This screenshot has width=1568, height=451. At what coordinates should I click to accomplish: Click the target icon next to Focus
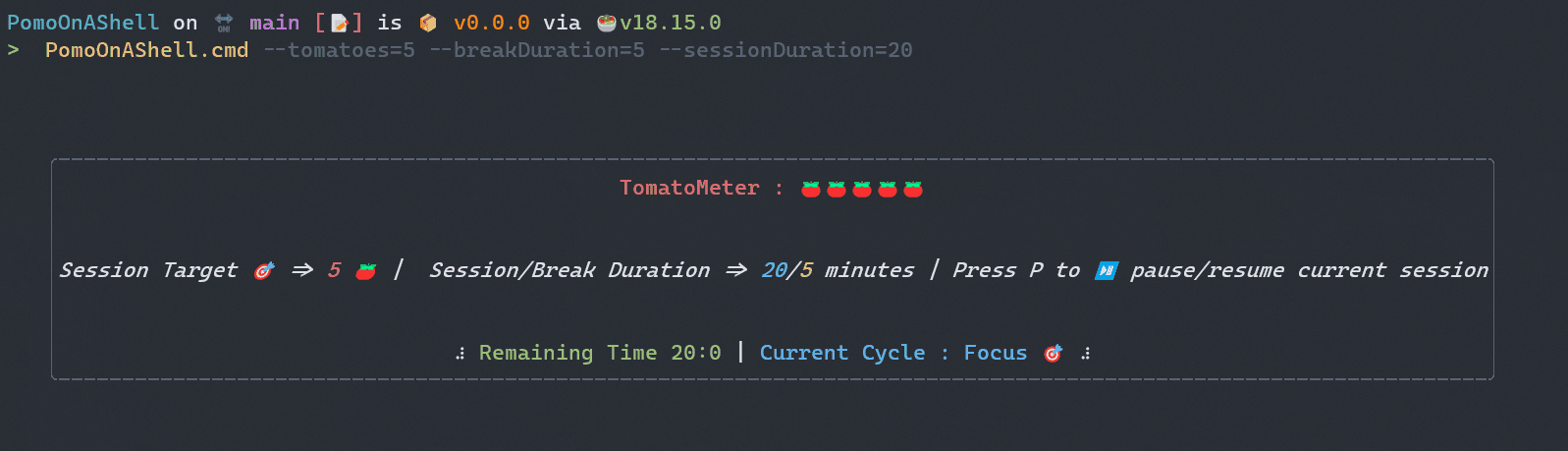pyautogui.click(x=1053, y=353)
